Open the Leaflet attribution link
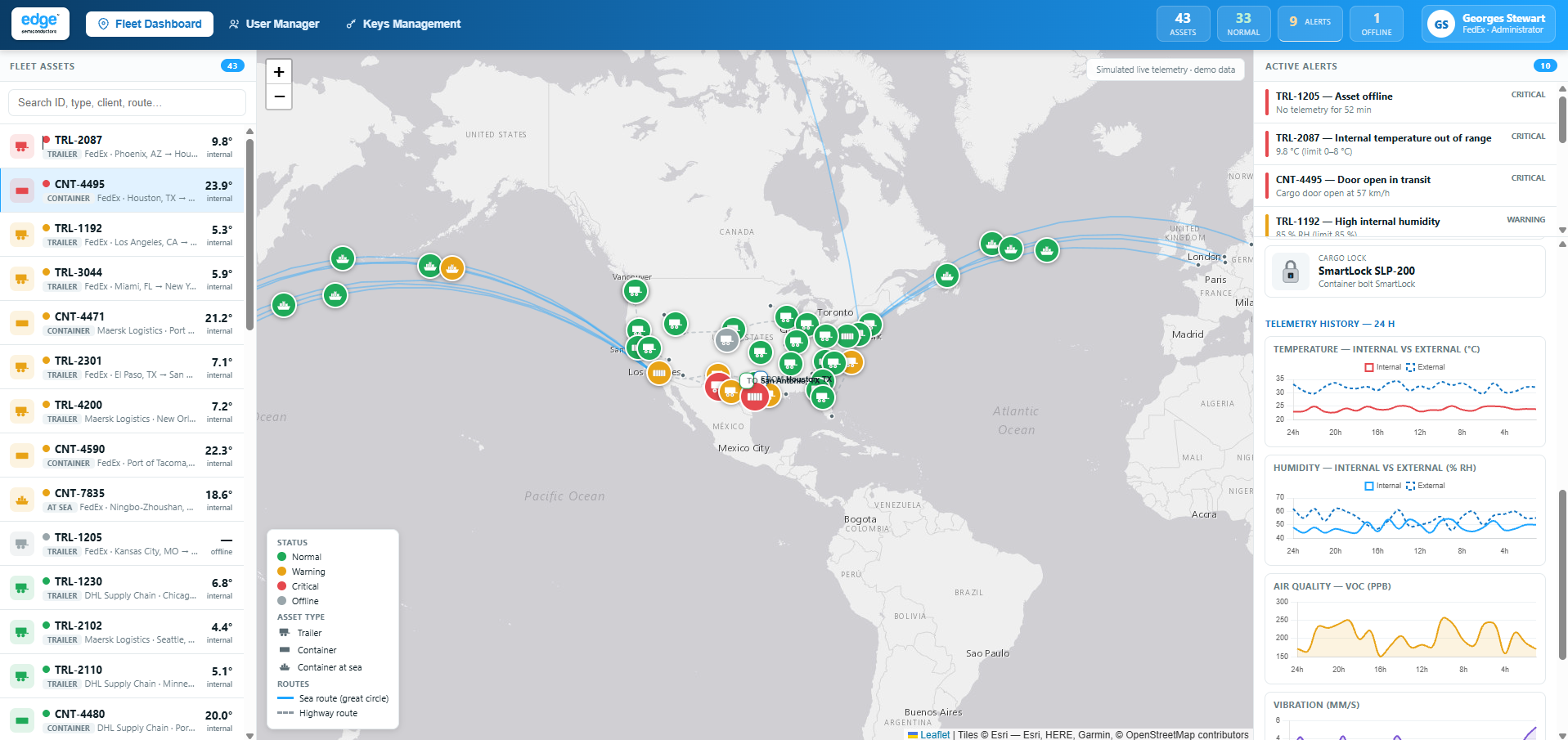The height and width of the screenshot is (740, 1568). coord(929,734)
